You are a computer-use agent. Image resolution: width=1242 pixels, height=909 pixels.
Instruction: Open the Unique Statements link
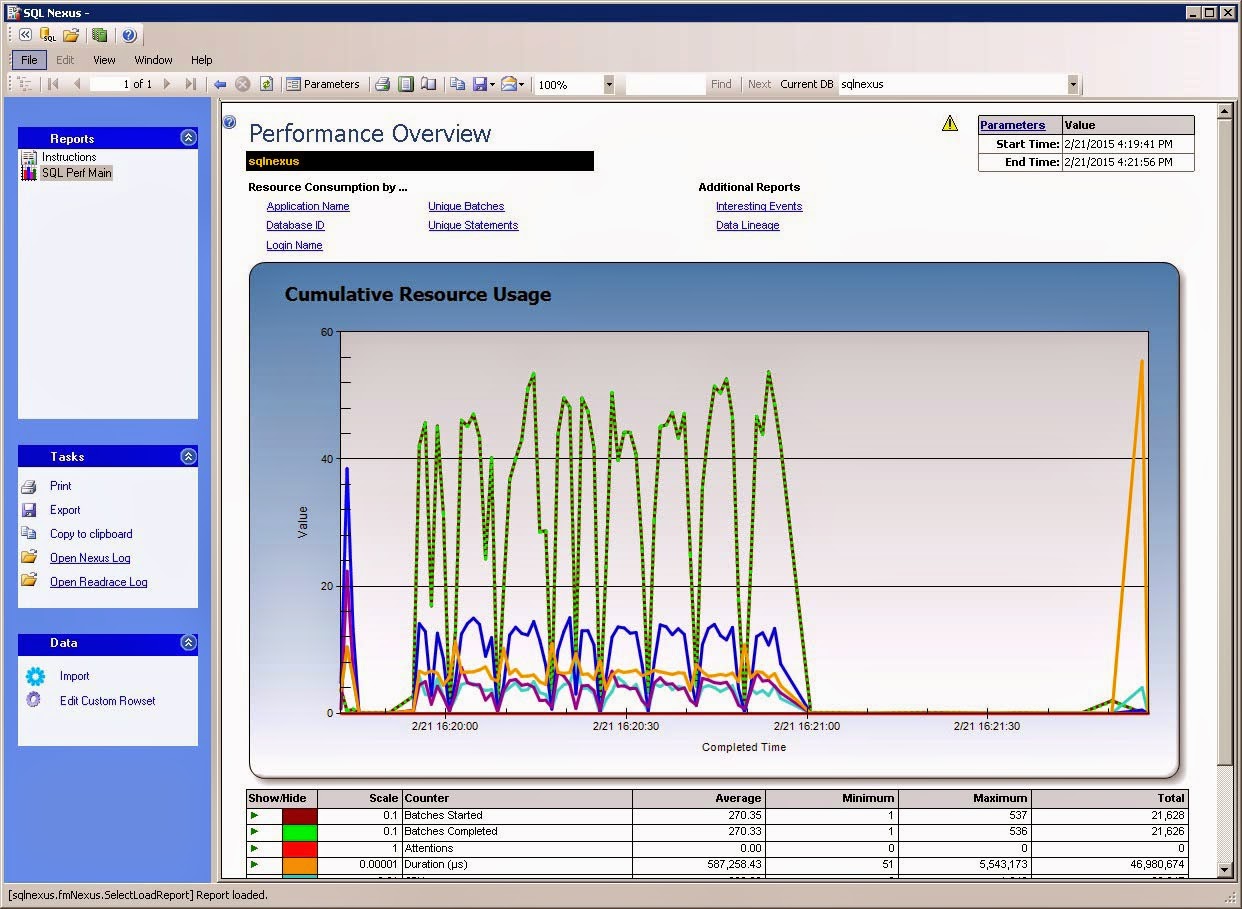(473, 225)
